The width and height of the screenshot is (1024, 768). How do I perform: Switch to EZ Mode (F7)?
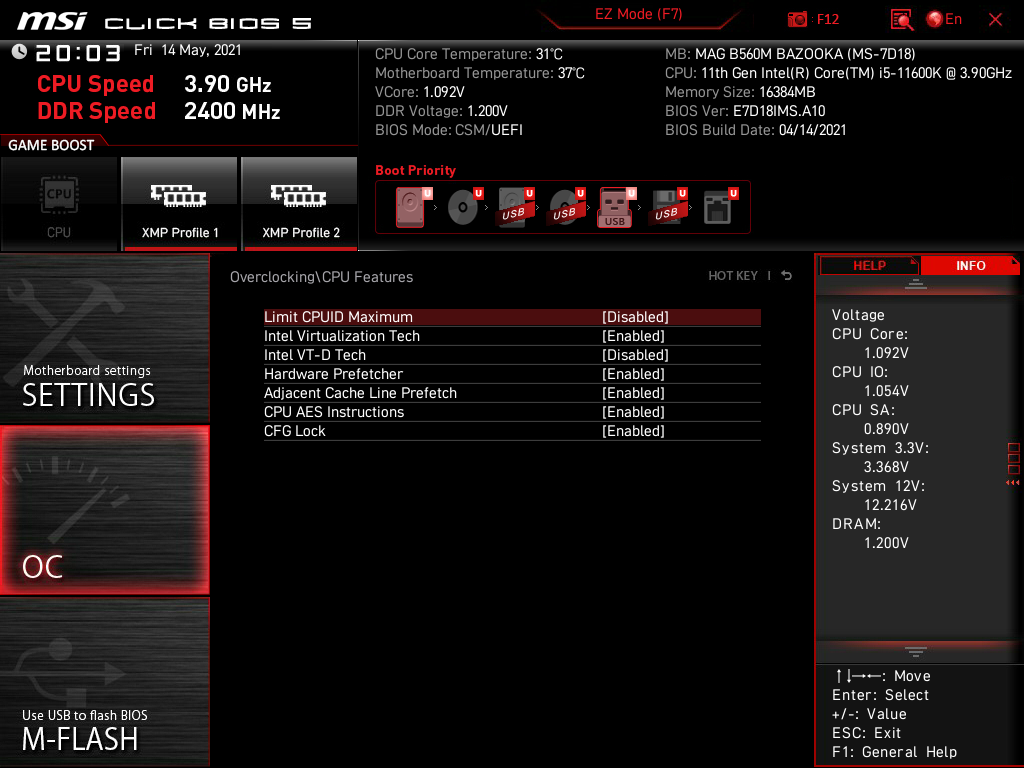click(638, 14)
